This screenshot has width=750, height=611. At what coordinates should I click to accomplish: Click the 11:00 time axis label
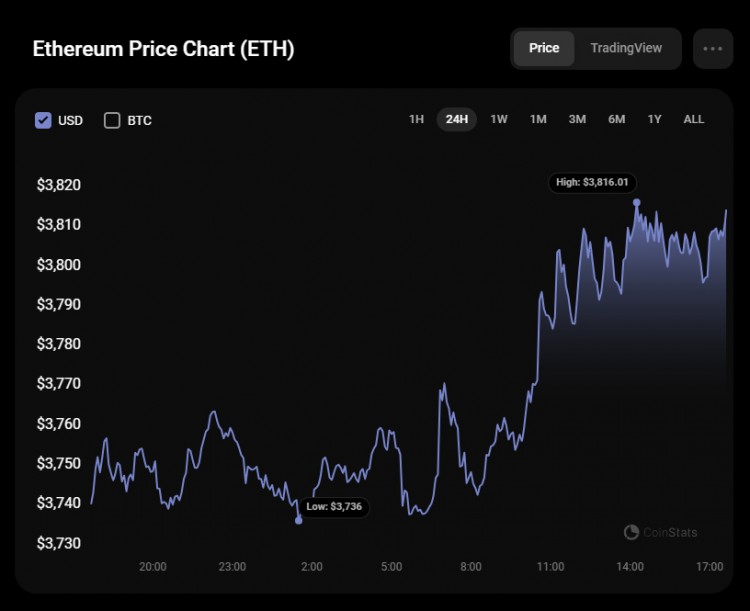pos(551,567)
